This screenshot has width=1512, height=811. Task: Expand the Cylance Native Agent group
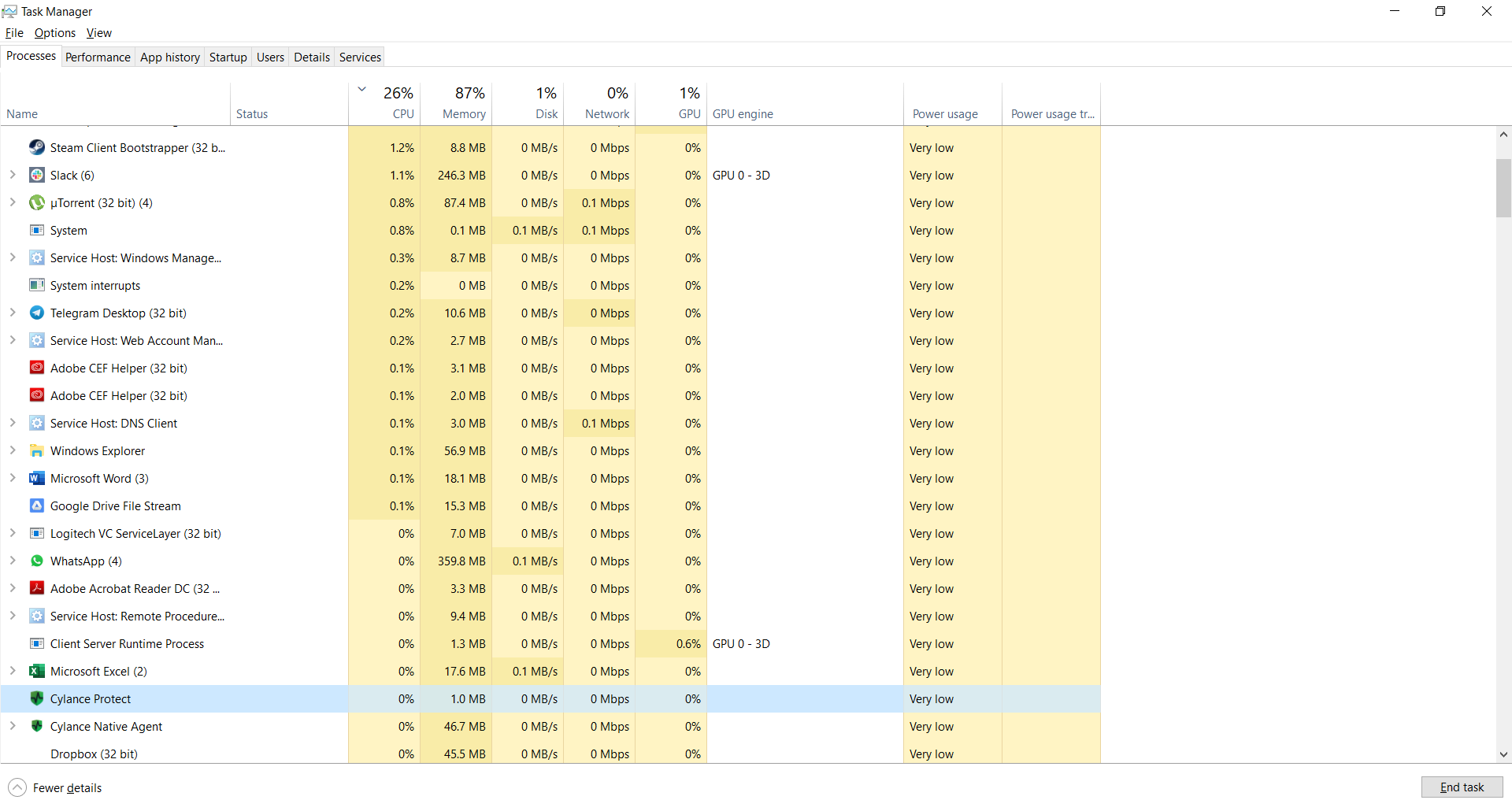click(13, 726)
